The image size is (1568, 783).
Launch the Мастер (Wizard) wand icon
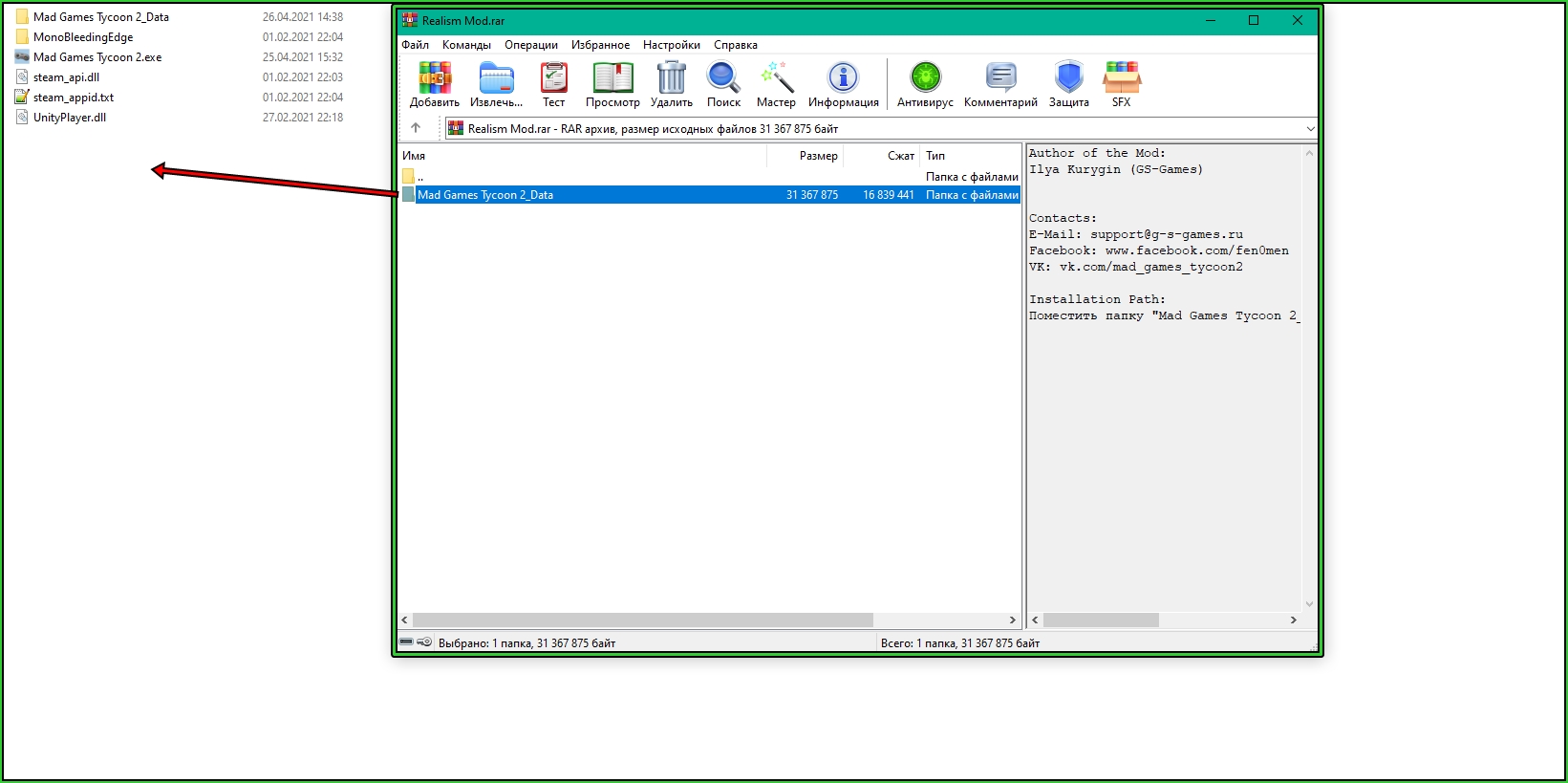pyautogui.click(x=776, y=77)
